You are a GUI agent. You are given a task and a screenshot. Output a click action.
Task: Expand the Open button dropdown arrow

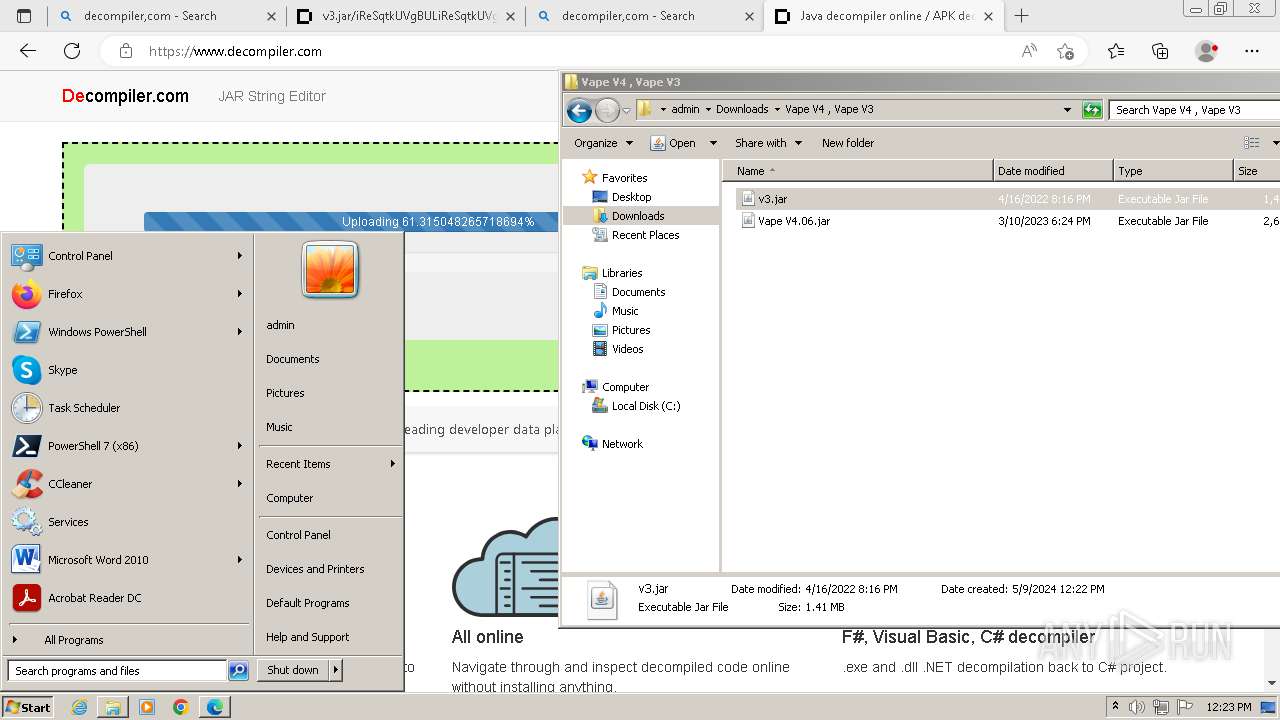pos(713,143)
